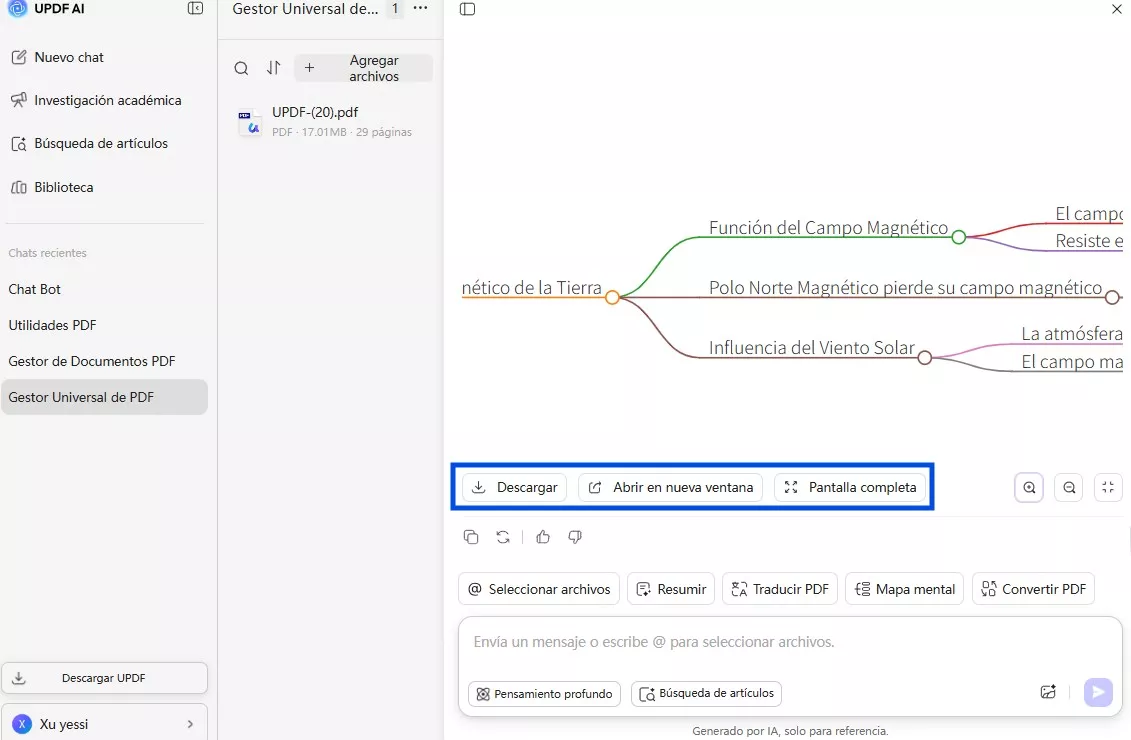The height and width of the screenshot is (740, 1131).
Task: Collapse the circle of Influencia del Viento Solar
Action: click(x=925, y=357)
